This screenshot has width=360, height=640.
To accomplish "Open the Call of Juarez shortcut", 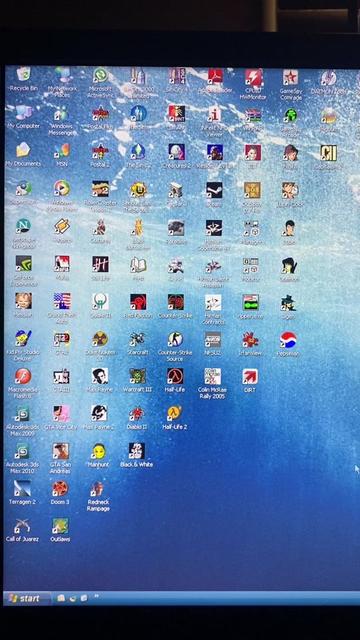I will coord(22,526).
